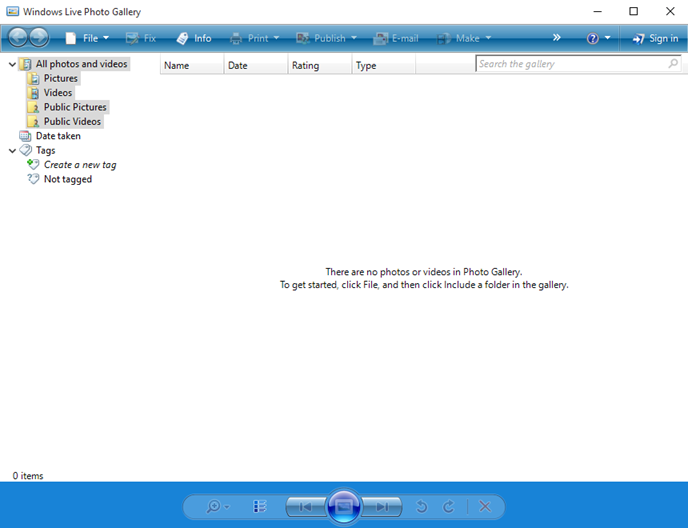Sort by the Date column header

click(x=256, y=65)
